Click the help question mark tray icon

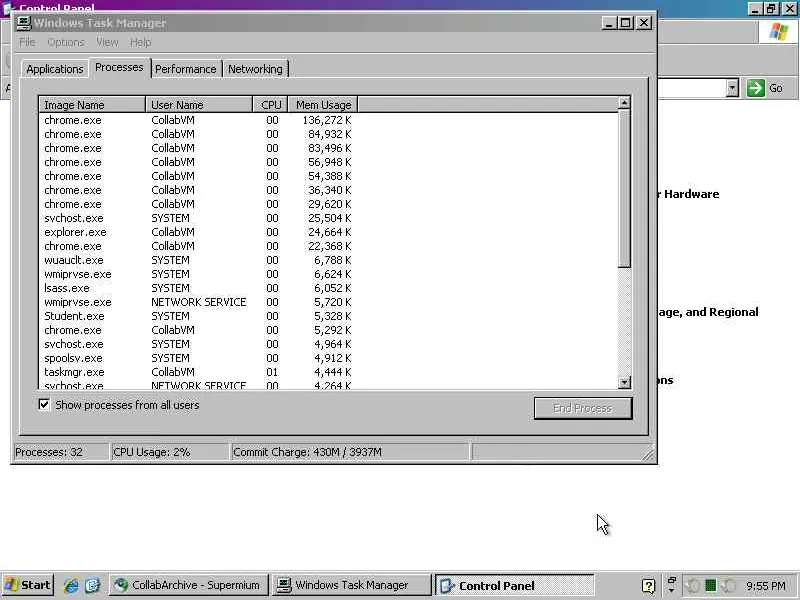[648, 586]
